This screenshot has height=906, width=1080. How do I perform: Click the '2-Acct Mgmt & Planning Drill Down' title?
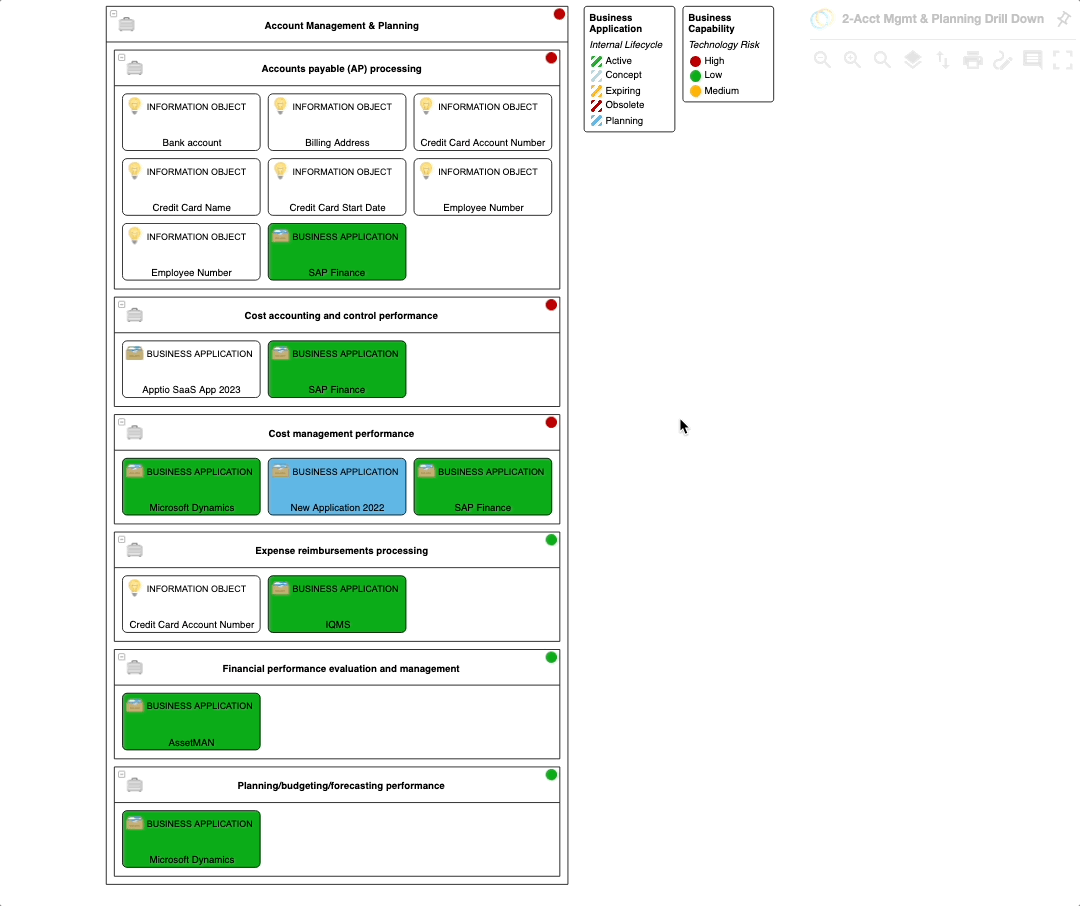[x=942, y=19]
